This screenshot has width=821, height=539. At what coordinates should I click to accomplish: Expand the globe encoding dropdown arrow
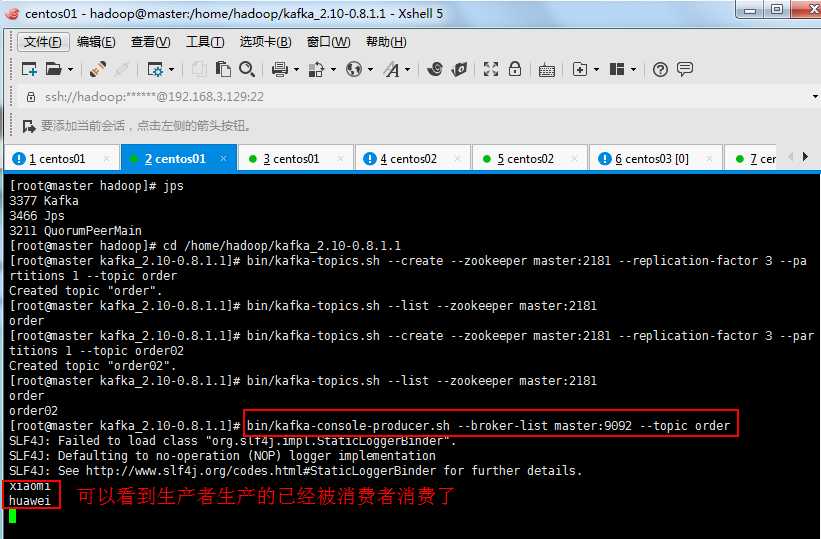coord(370,69)
